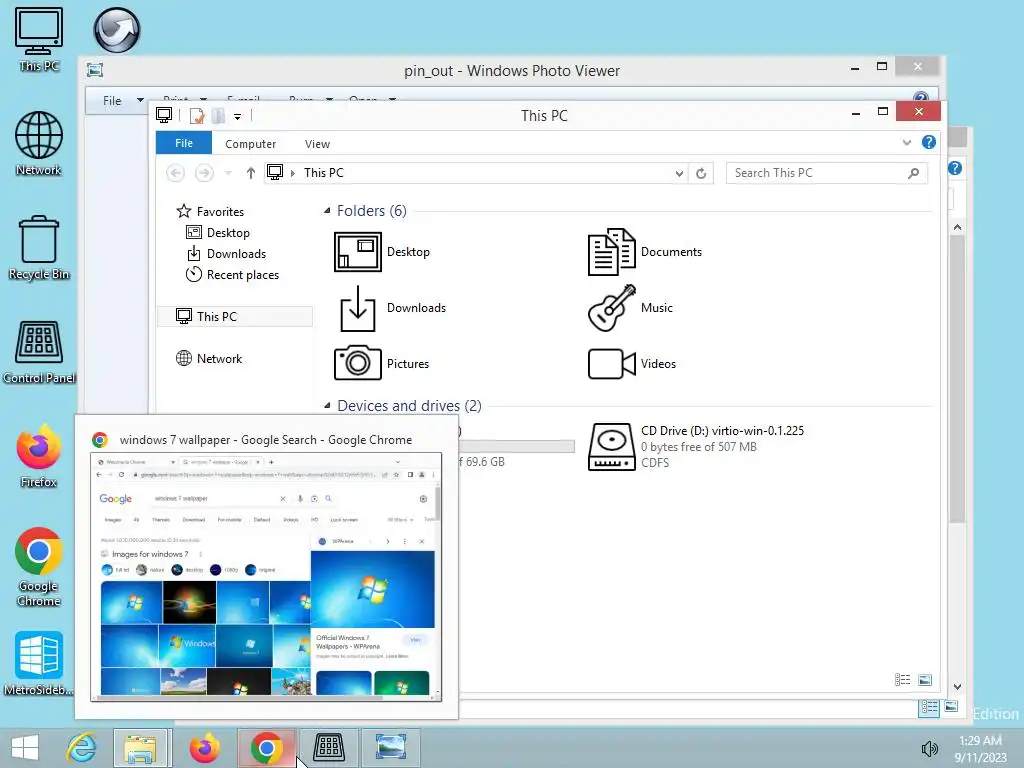Collapse the Devices and drives group

pos(327,406)
